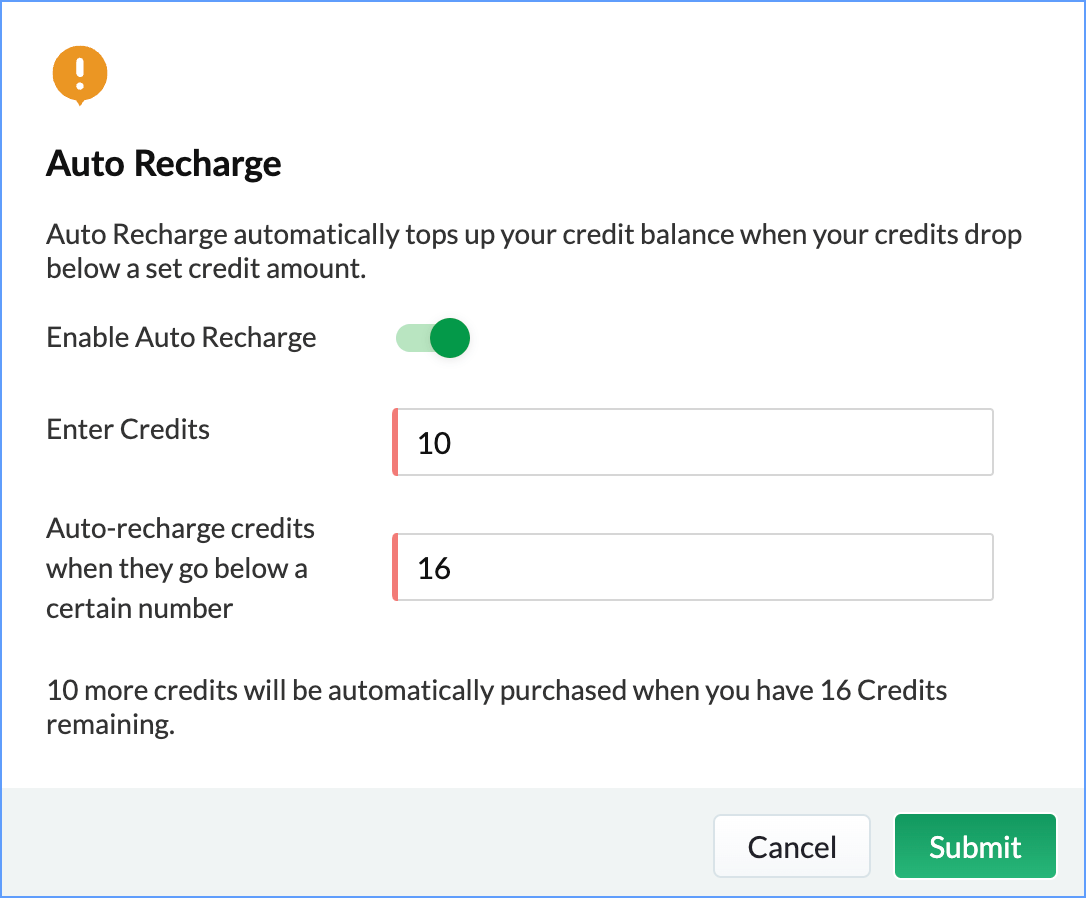
Task: Click the green knob of the toggle
Action: pyautogui.click(x=450, y=338)
